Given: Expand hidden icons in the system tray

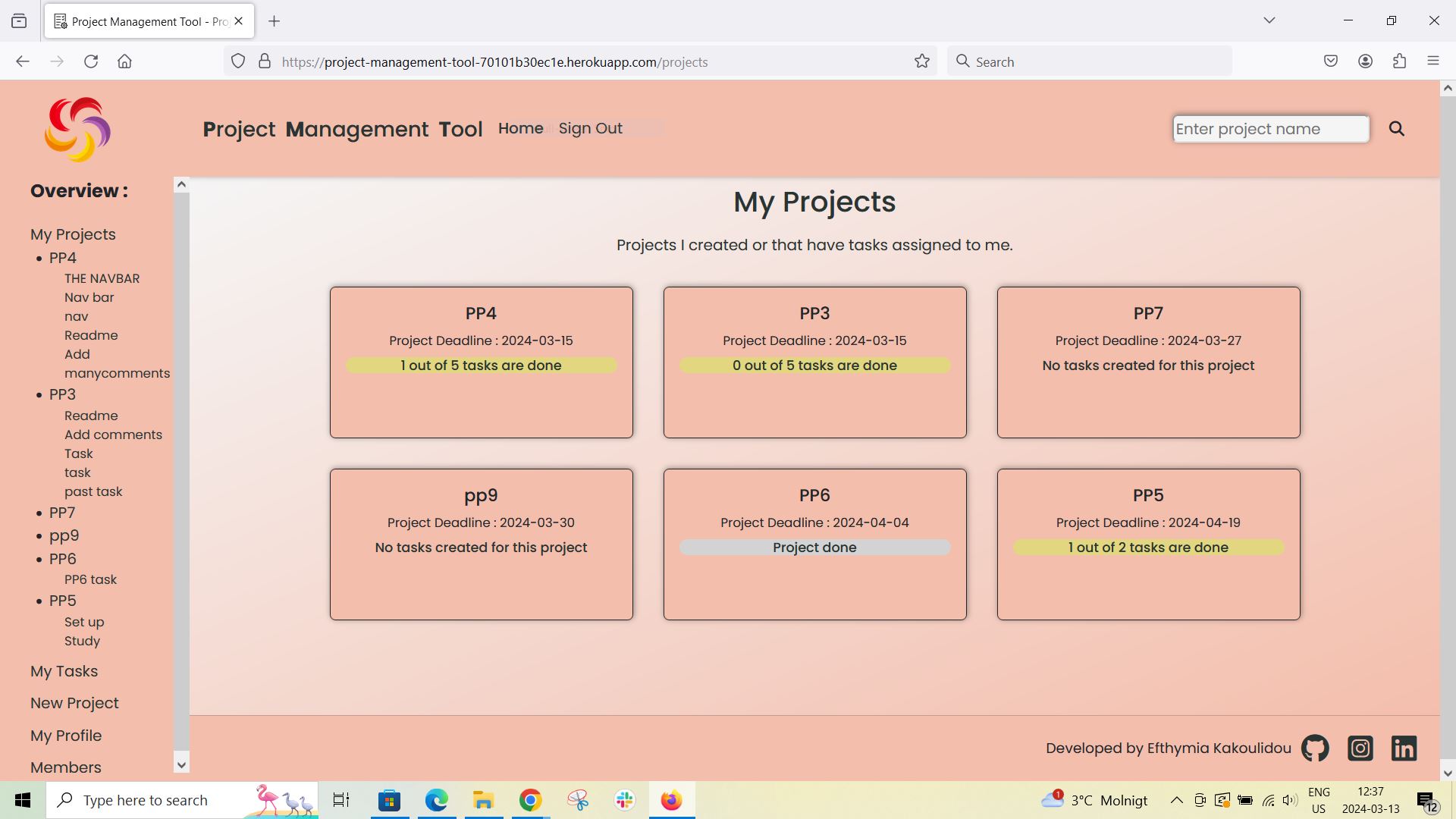Looking at the screenshot, I should (x=1176, y=799).
